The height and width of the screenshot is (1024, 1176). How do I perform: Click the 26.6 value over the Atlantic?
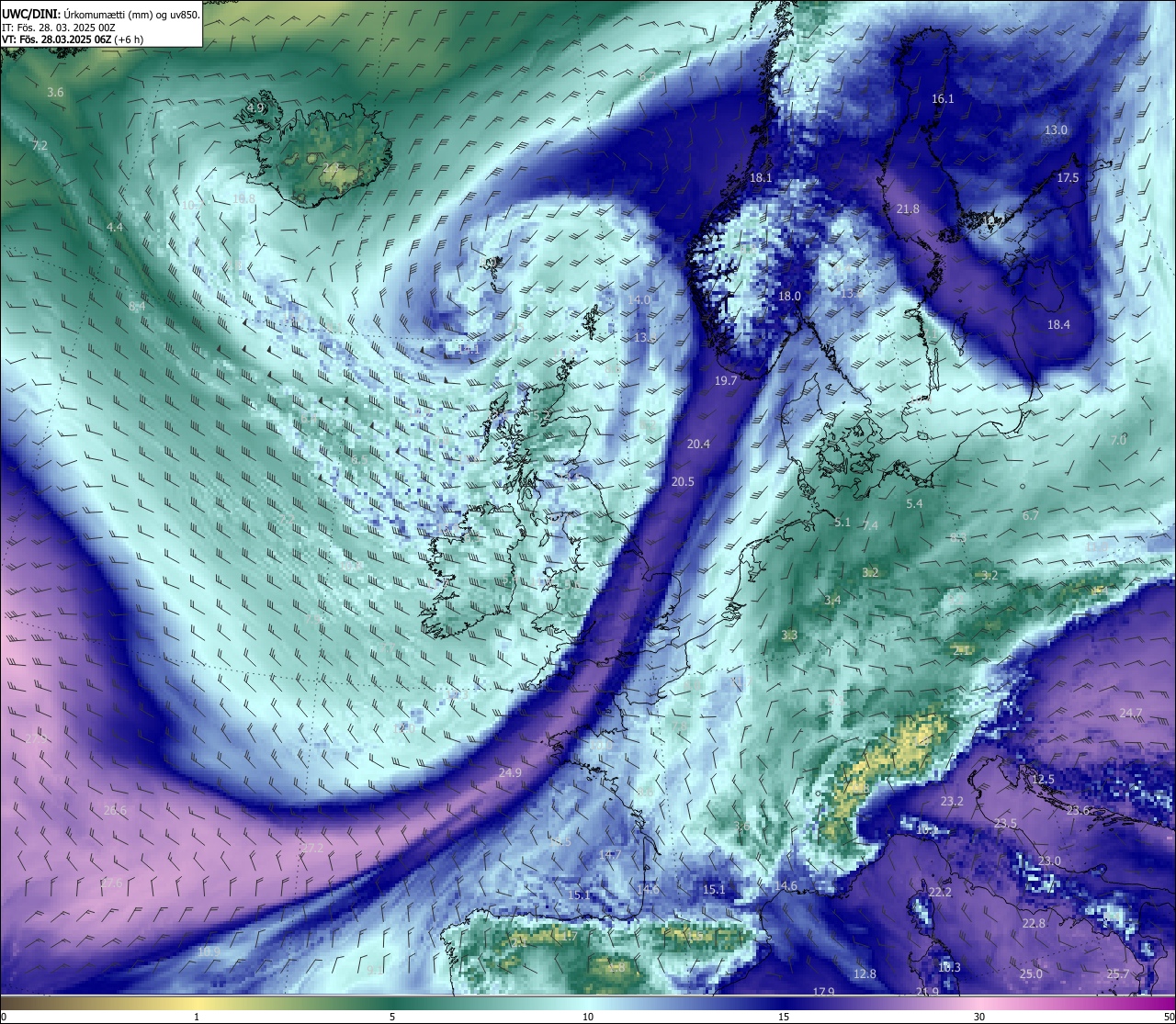pyautogui.click(x=115, y=810)
